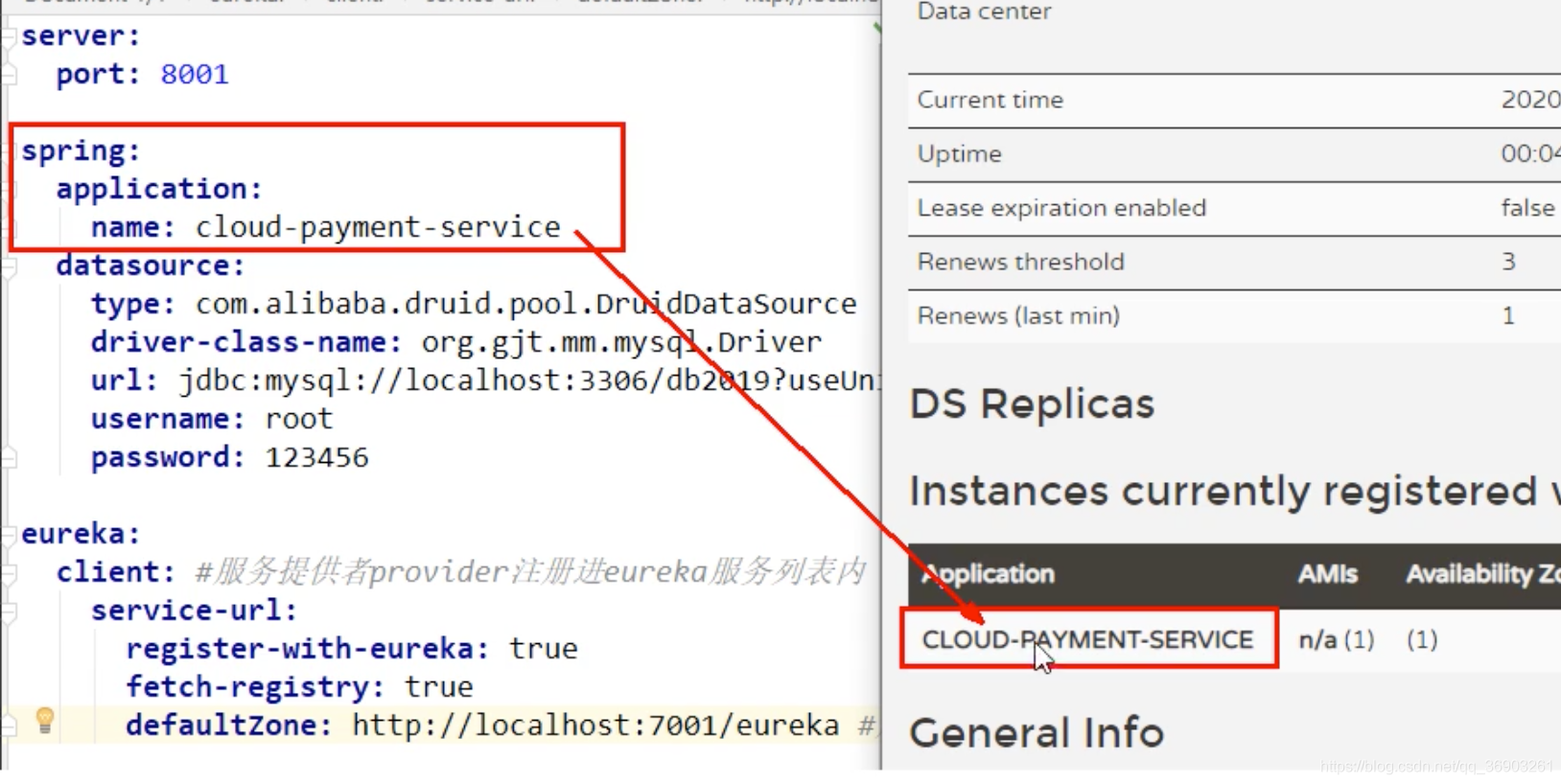1561x784 pixels.
Task: Click the 'application:' key line
Action: 159,189
